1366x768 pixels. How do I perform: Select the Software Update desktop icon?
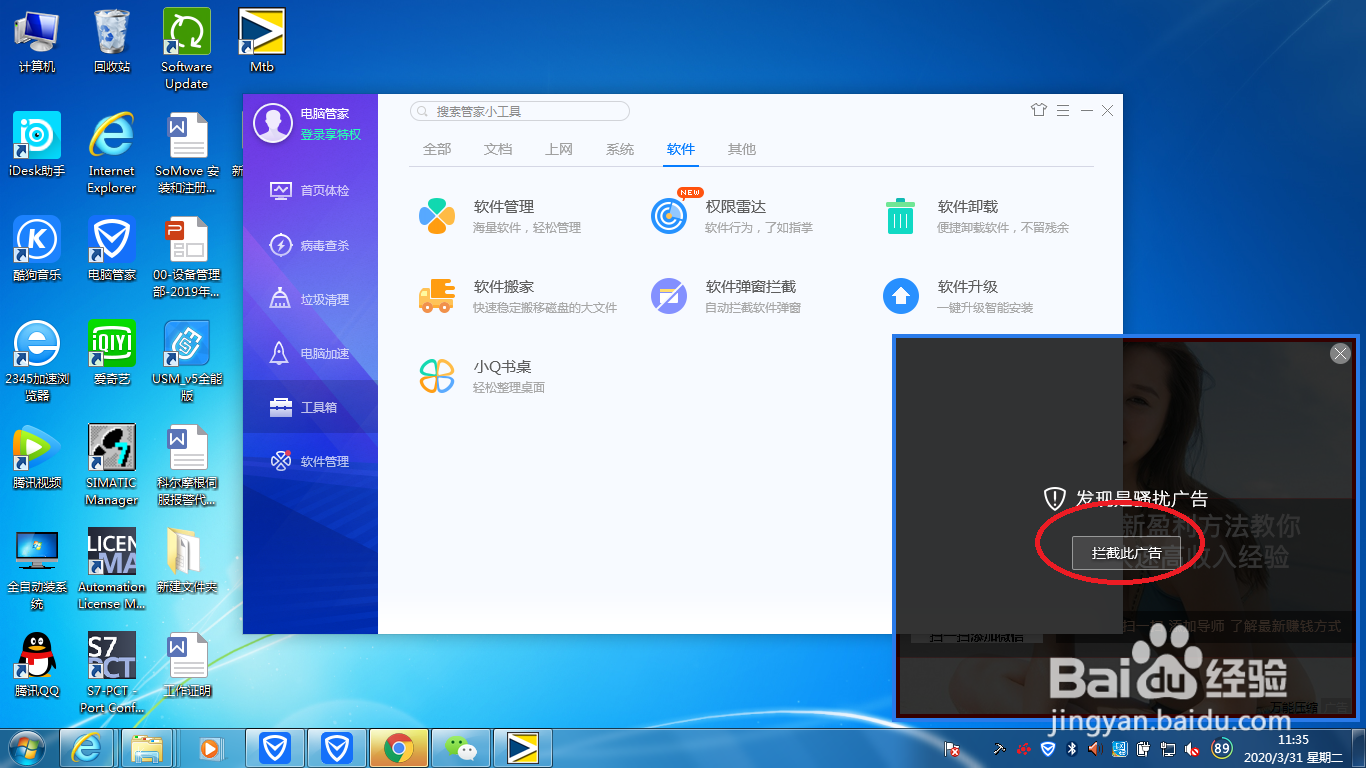[x=187, y=50]
